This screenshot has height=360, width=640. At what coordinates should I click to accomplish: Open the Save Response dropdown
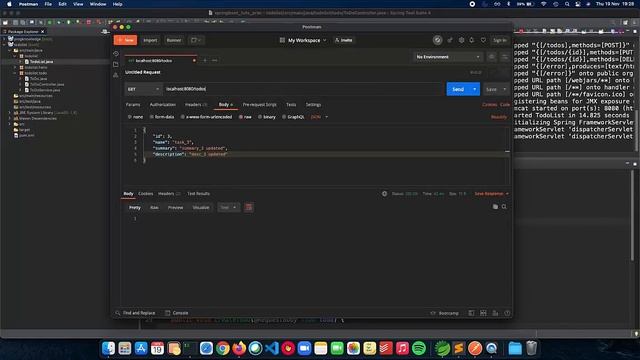click(491, 193)
